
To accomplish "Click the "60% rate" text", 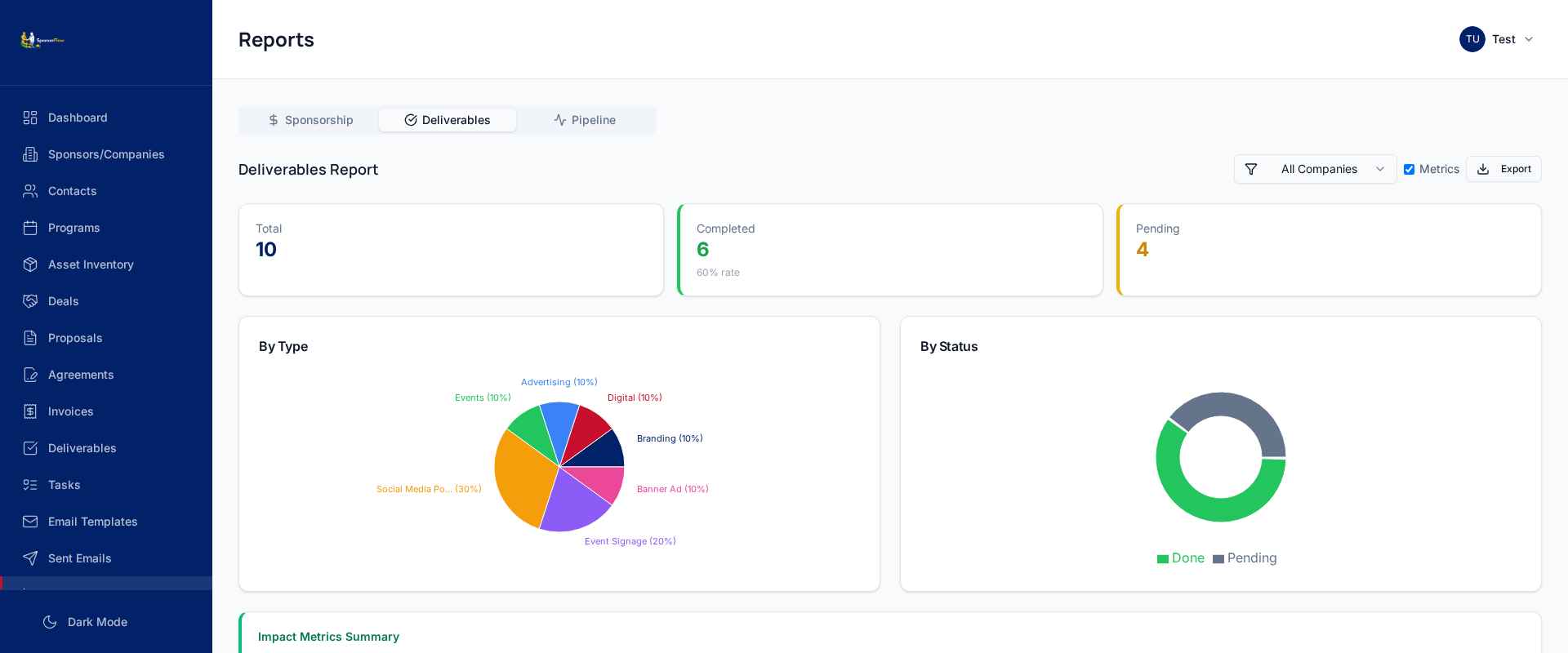I will click(718, 273).
